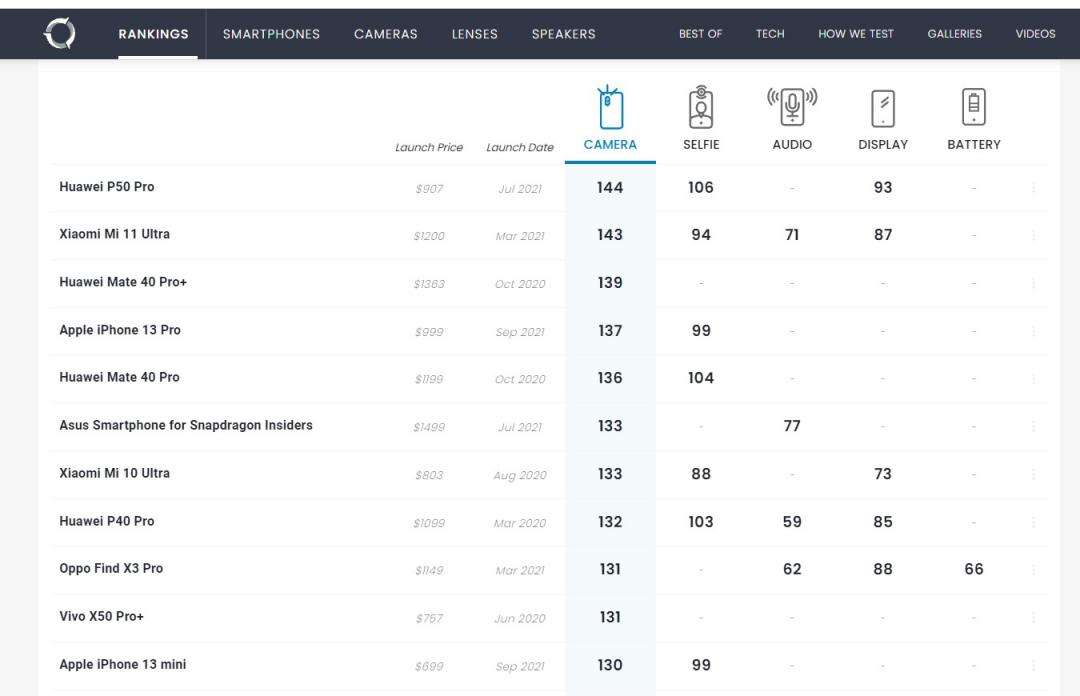The height and width of the screenshot is (696, 1080).
Task: Open Apple iPhone 13 Pro details
Action: (120, 330)
